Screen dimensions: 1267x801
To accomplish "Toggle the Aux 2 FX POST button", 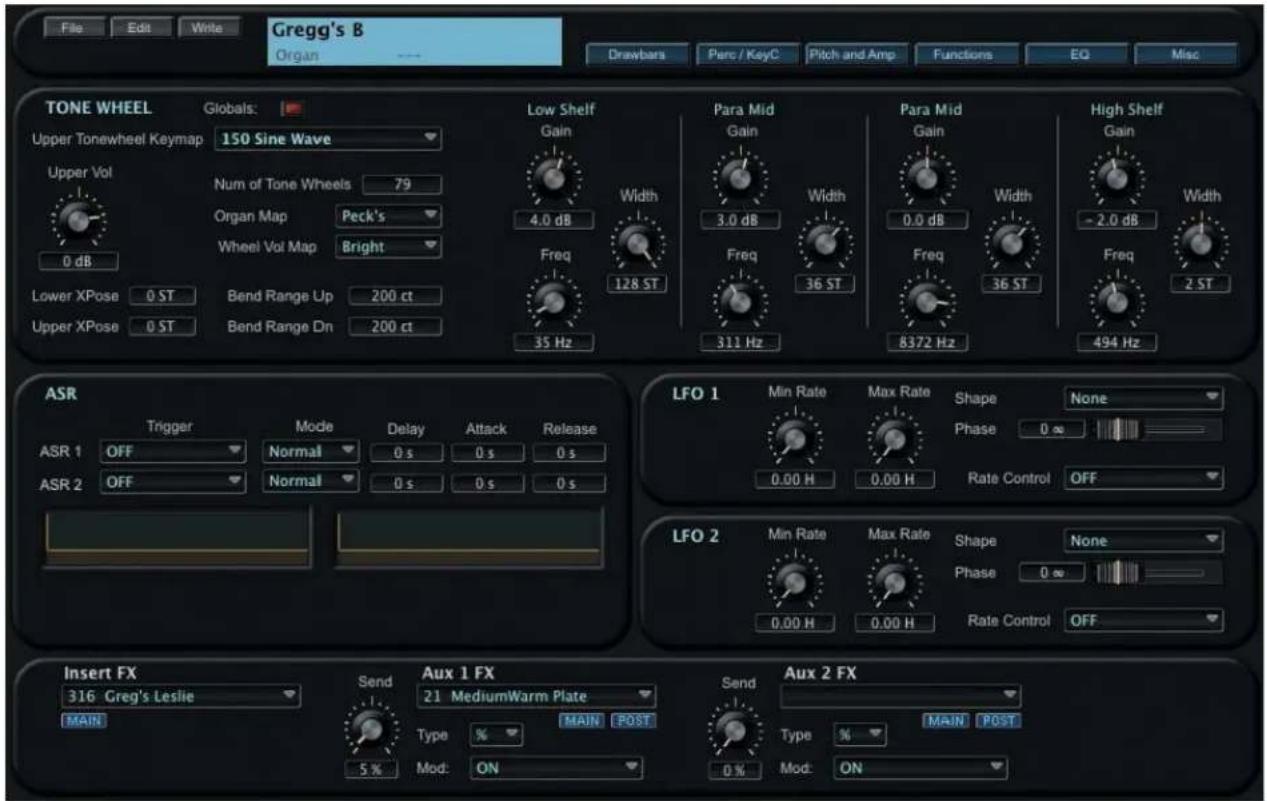I will tap(996, 720).
